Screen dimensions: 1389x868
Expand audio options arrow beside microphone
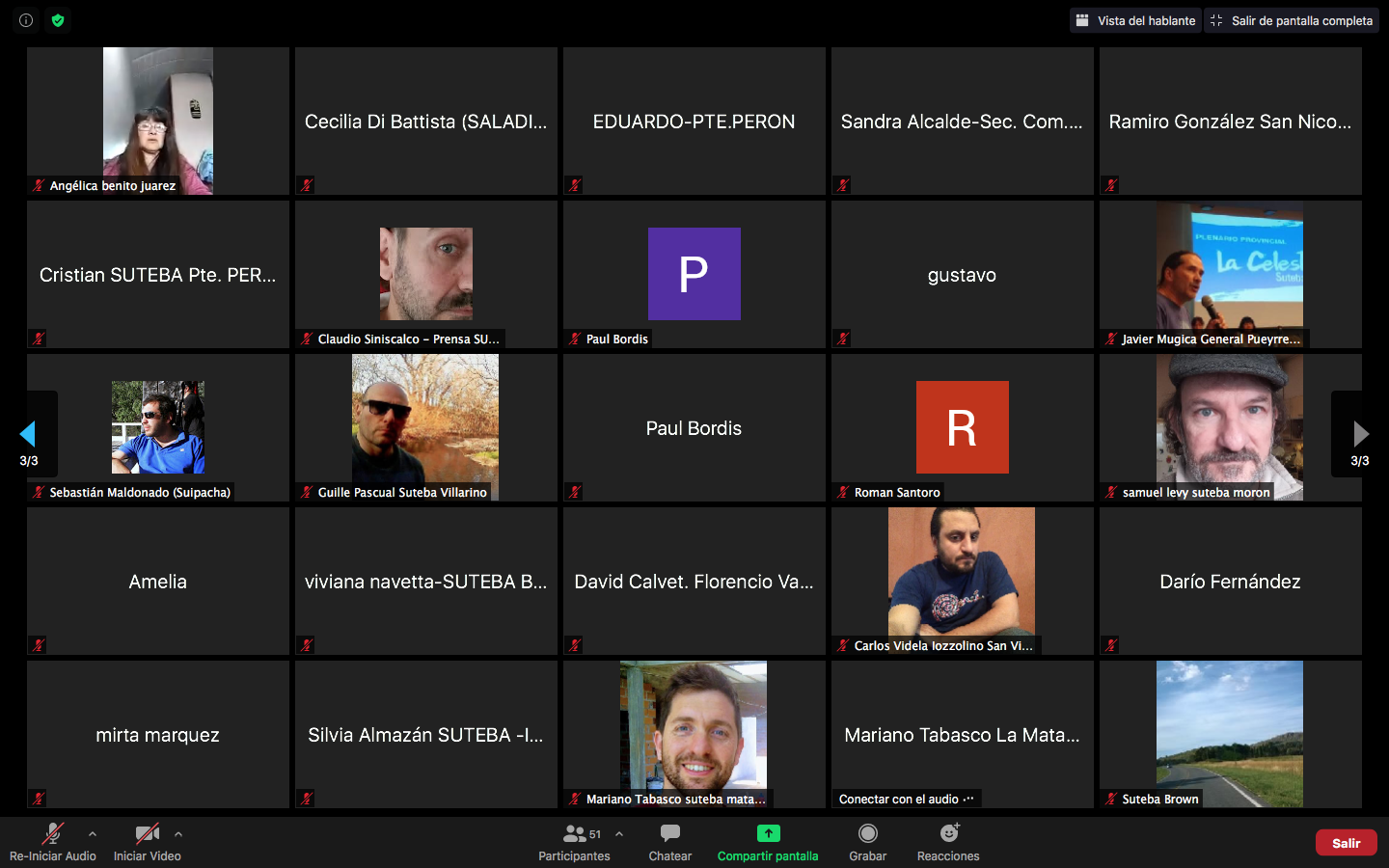click(93, 834)
